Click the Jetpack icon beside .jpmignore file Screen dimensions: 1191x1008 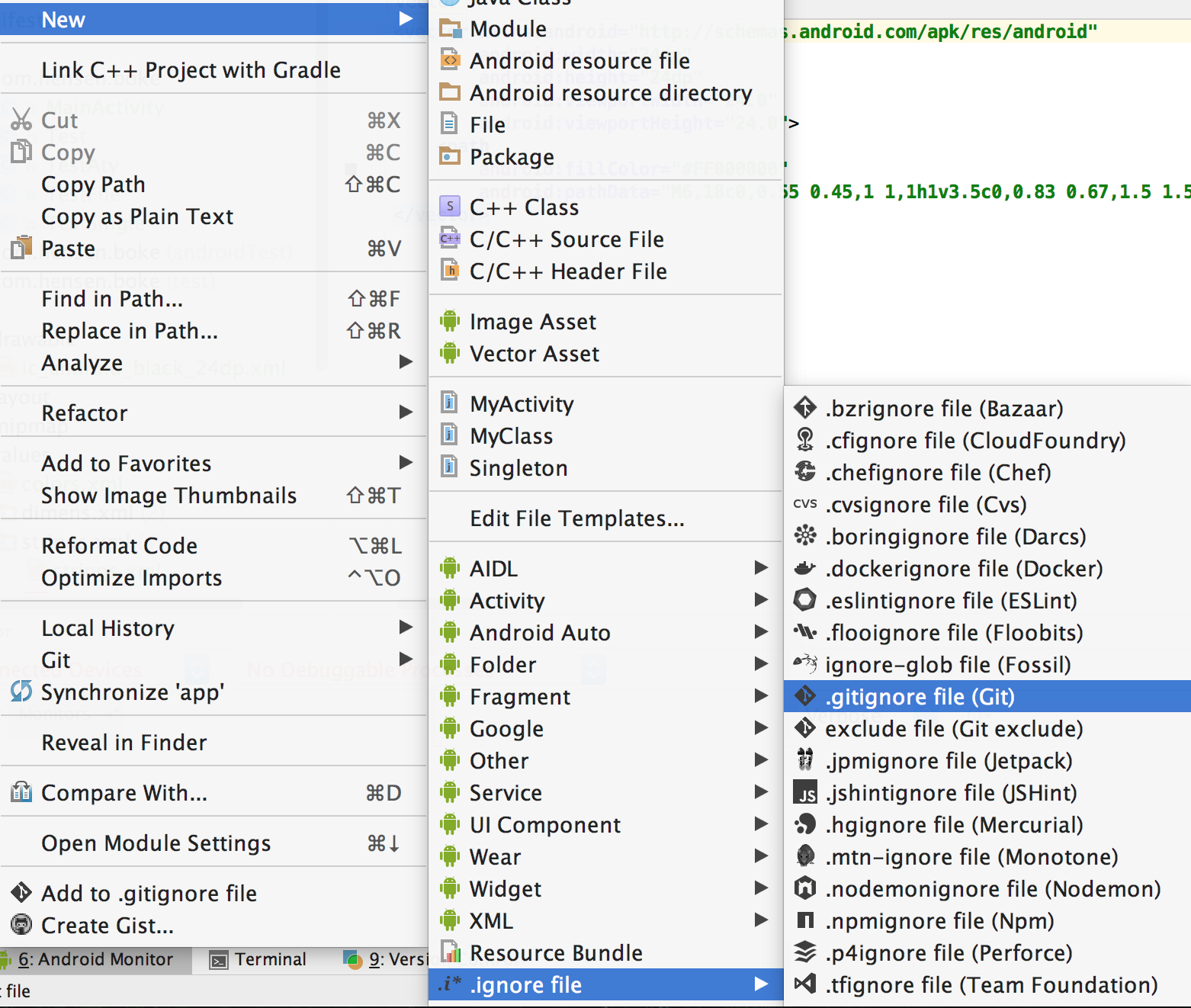click(x=804, y=760)
